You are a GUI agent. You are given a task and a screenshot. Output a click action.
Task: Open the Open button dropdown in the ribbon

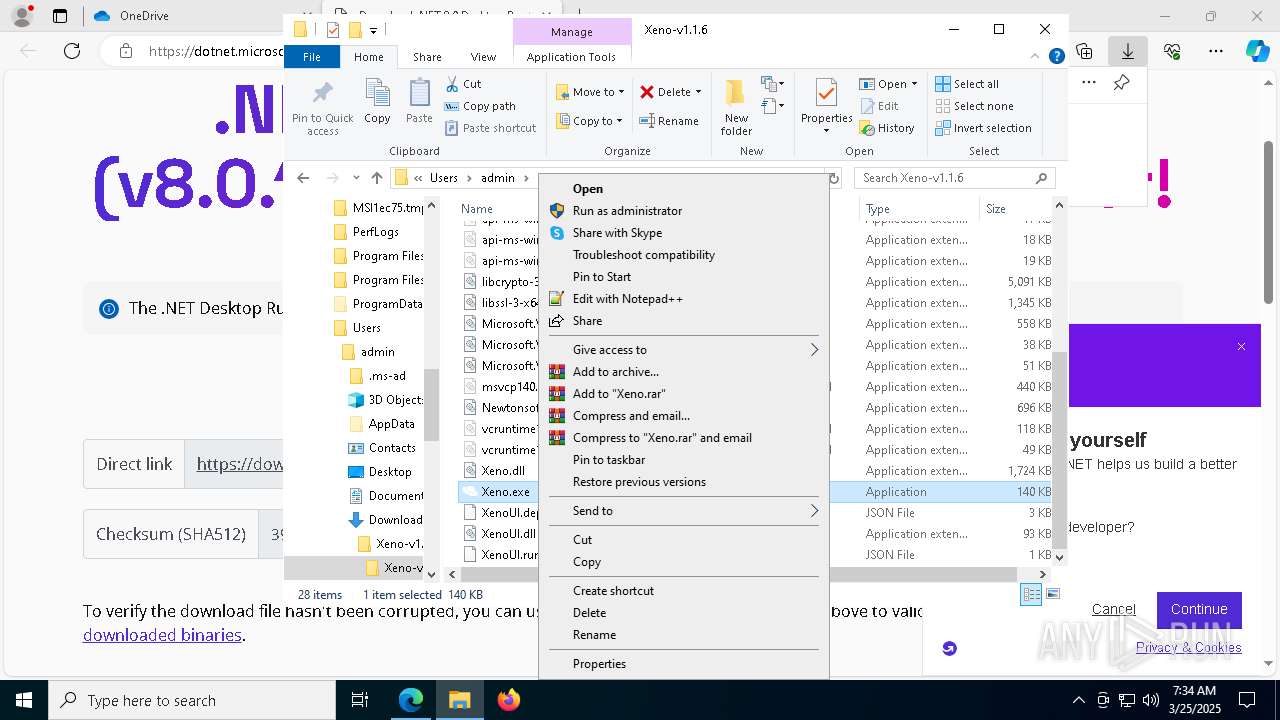coord(914,84)
